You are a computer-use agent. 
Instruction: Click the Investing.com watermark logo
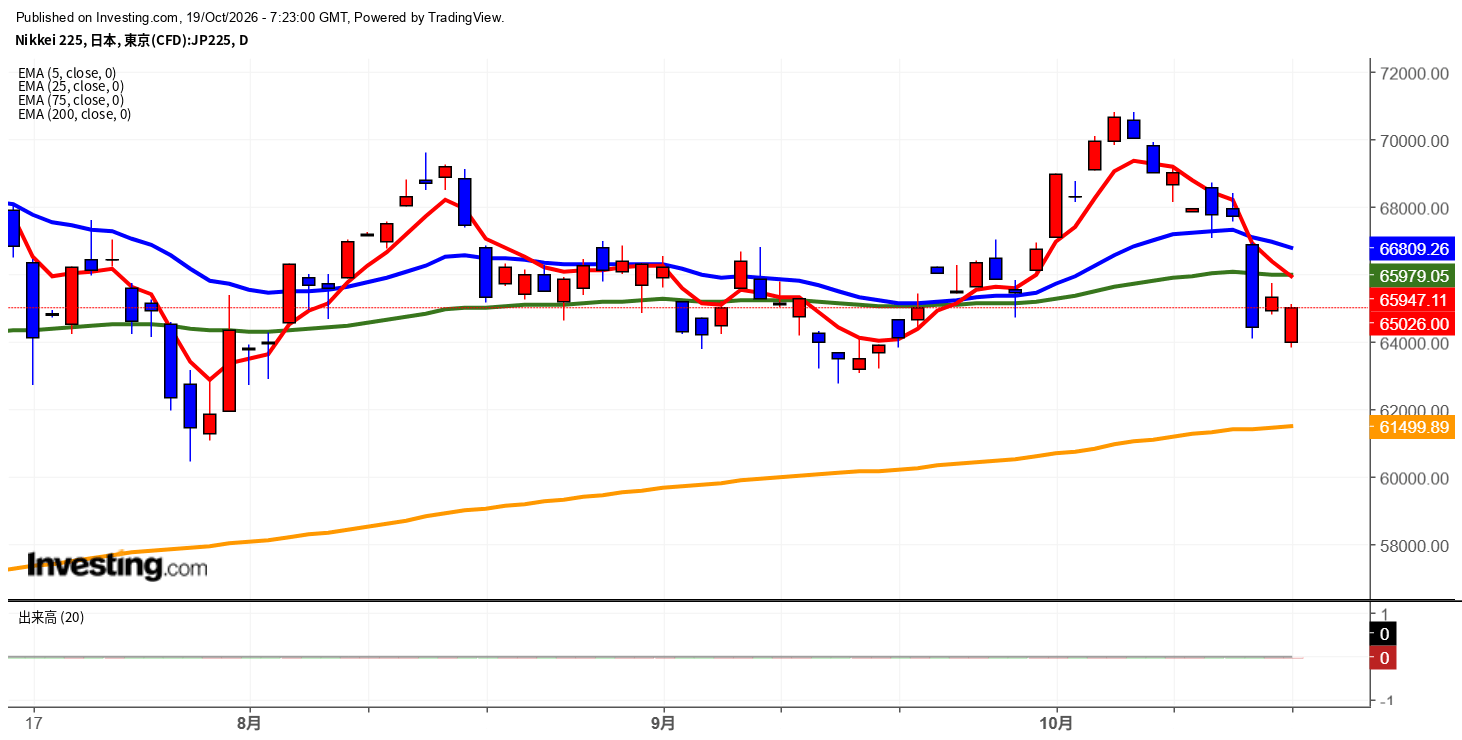(x=117, y=566)
